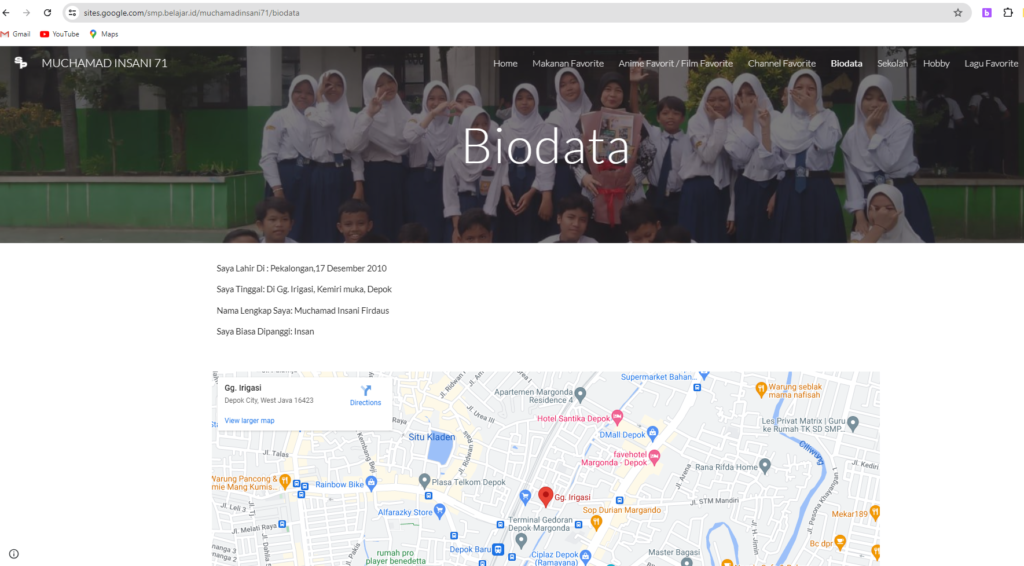Viewport: 1024px width, 566px height.
Task: Open Gmail bookmark
Action: (x=15, y=34)
